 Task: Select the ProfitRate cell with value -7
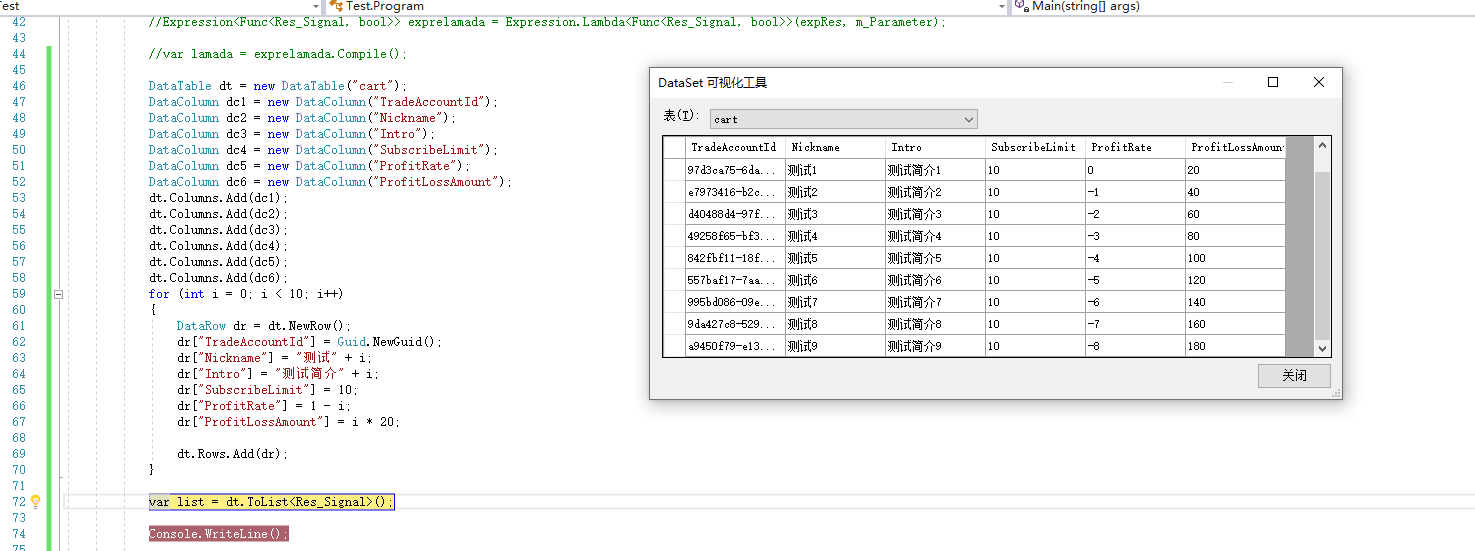point(1135,324)
